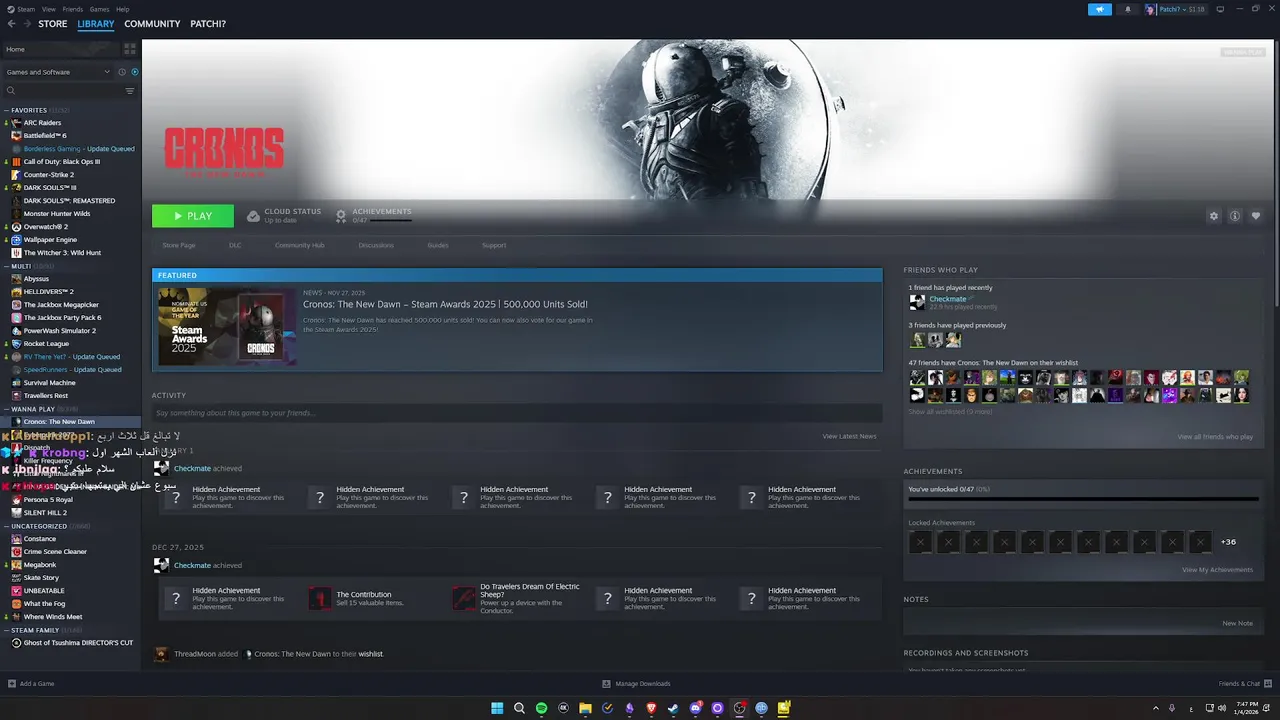Click Add a Game
The height and width of the screenshot is (720, 1280).
pos(31,684)
